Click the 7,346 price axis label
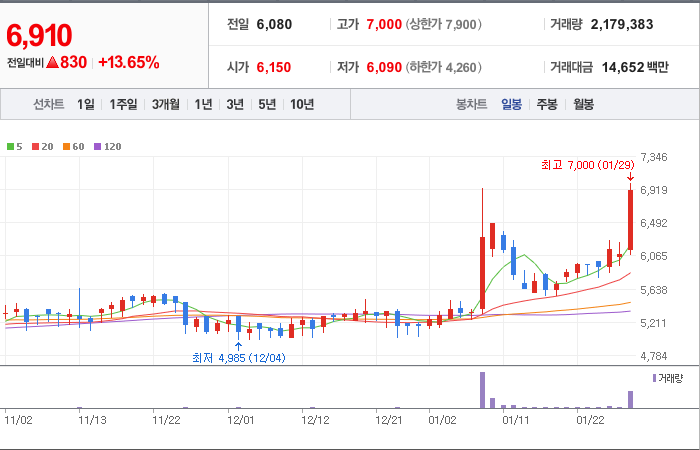Screen dimensions: 700x450 [654, 157]
